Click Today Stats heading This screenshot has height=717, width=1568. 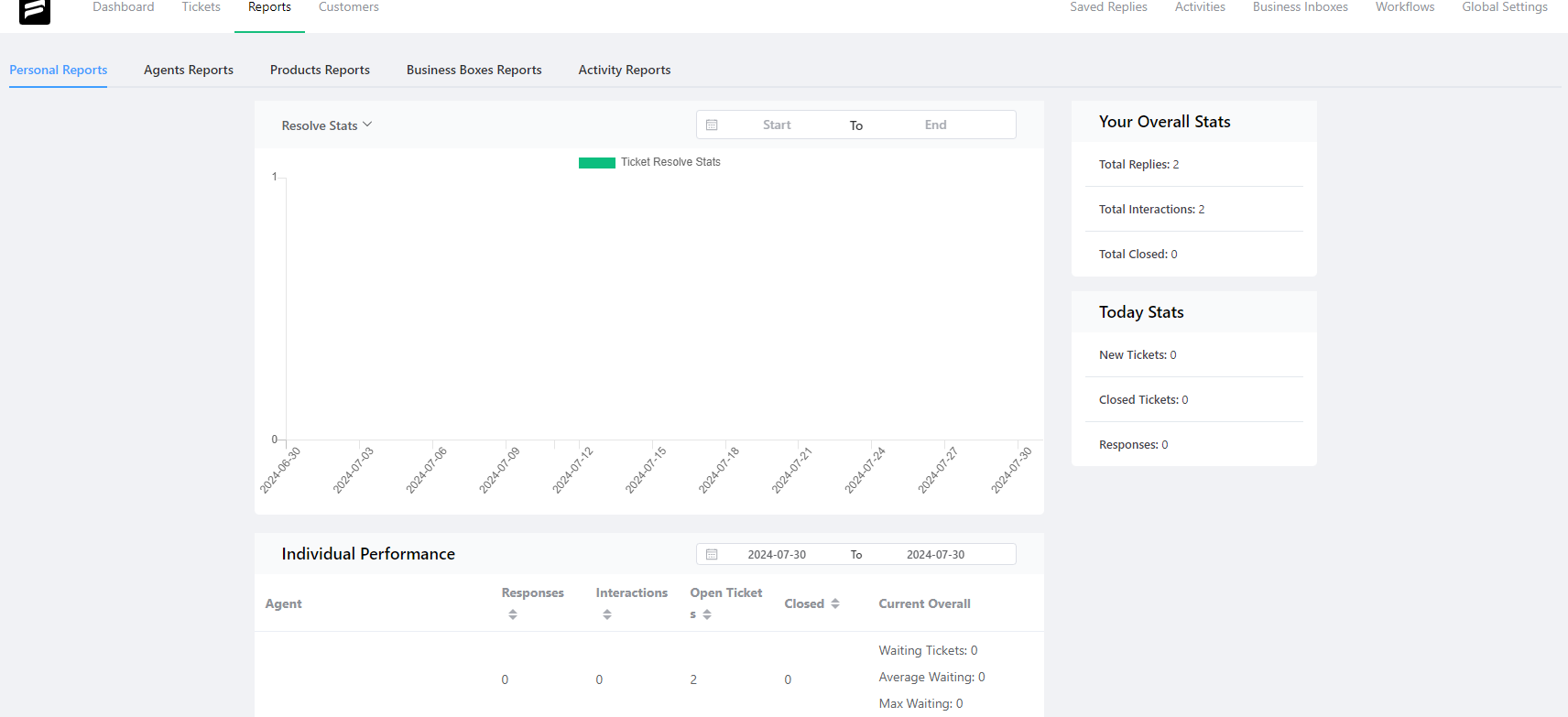[x=1141, y=312]
